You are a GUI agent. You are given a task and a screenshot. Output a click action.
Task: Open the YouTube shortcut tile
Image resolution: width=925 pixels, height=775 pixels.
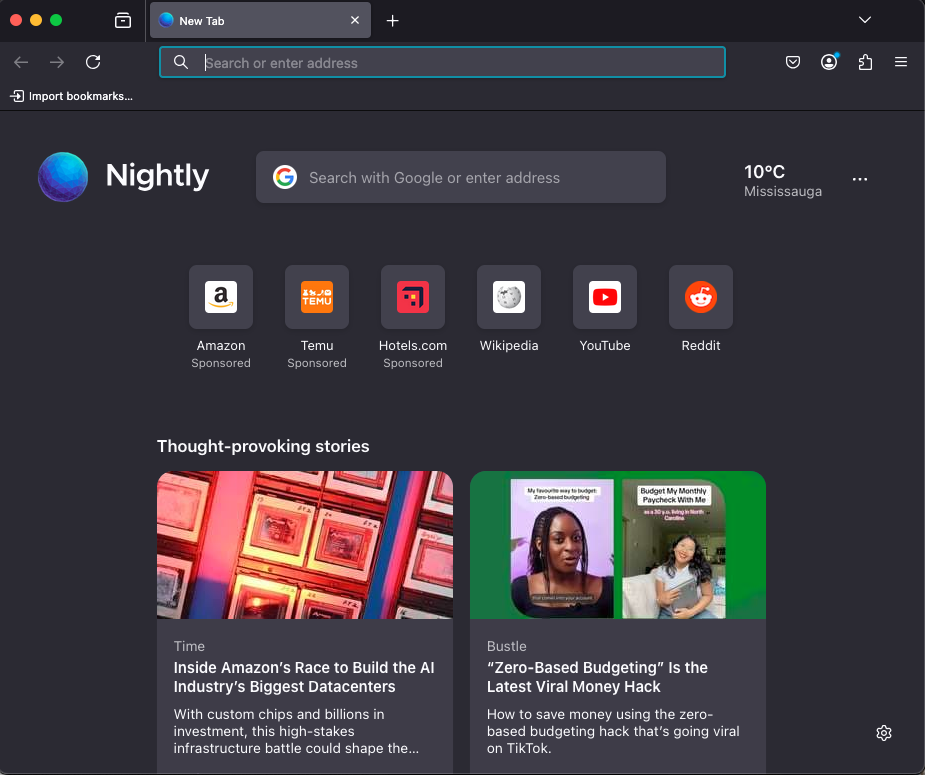[605, 309]
